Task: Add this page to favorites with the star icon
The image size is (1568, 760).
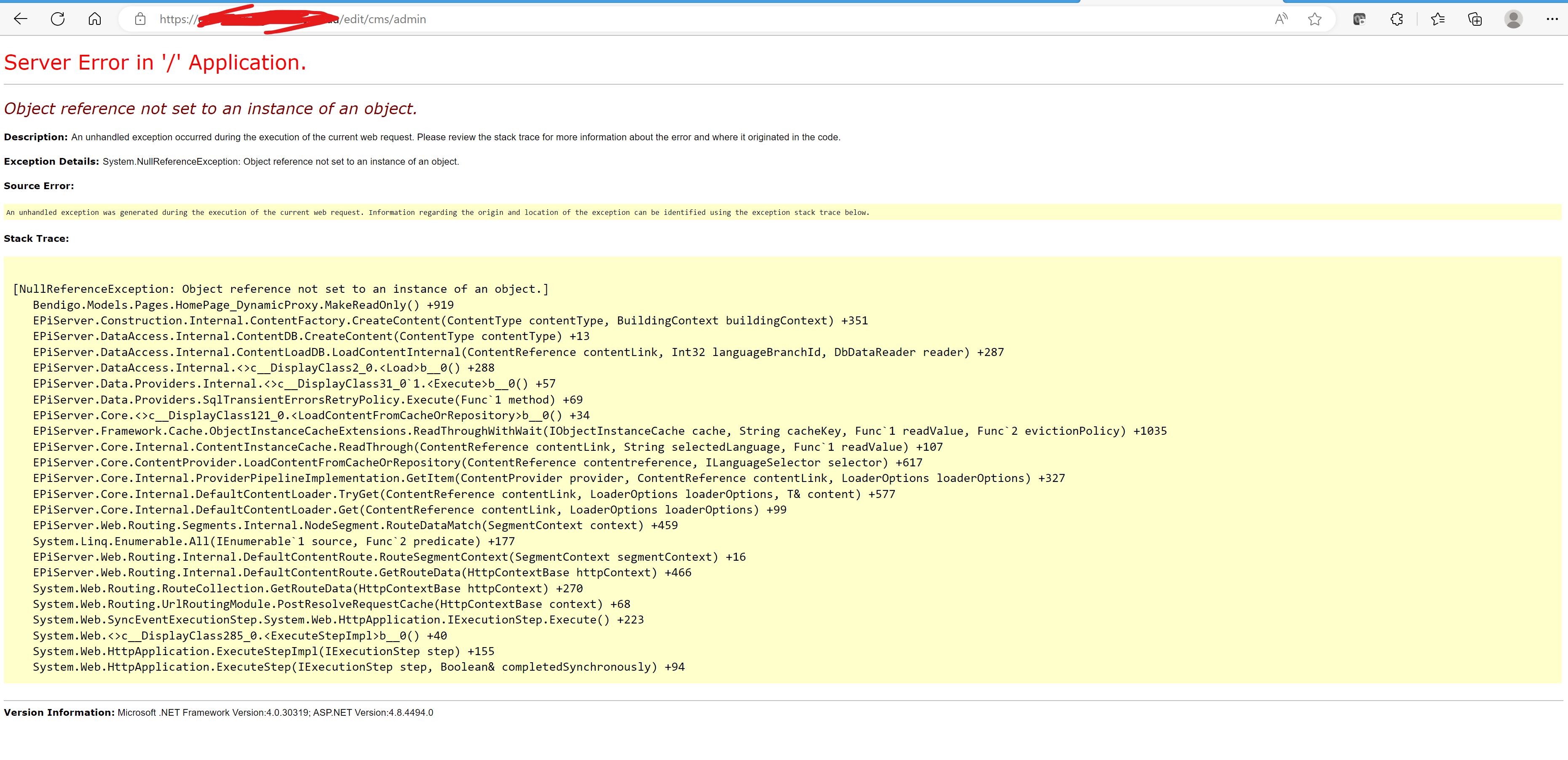Action: coord(1314,19)
